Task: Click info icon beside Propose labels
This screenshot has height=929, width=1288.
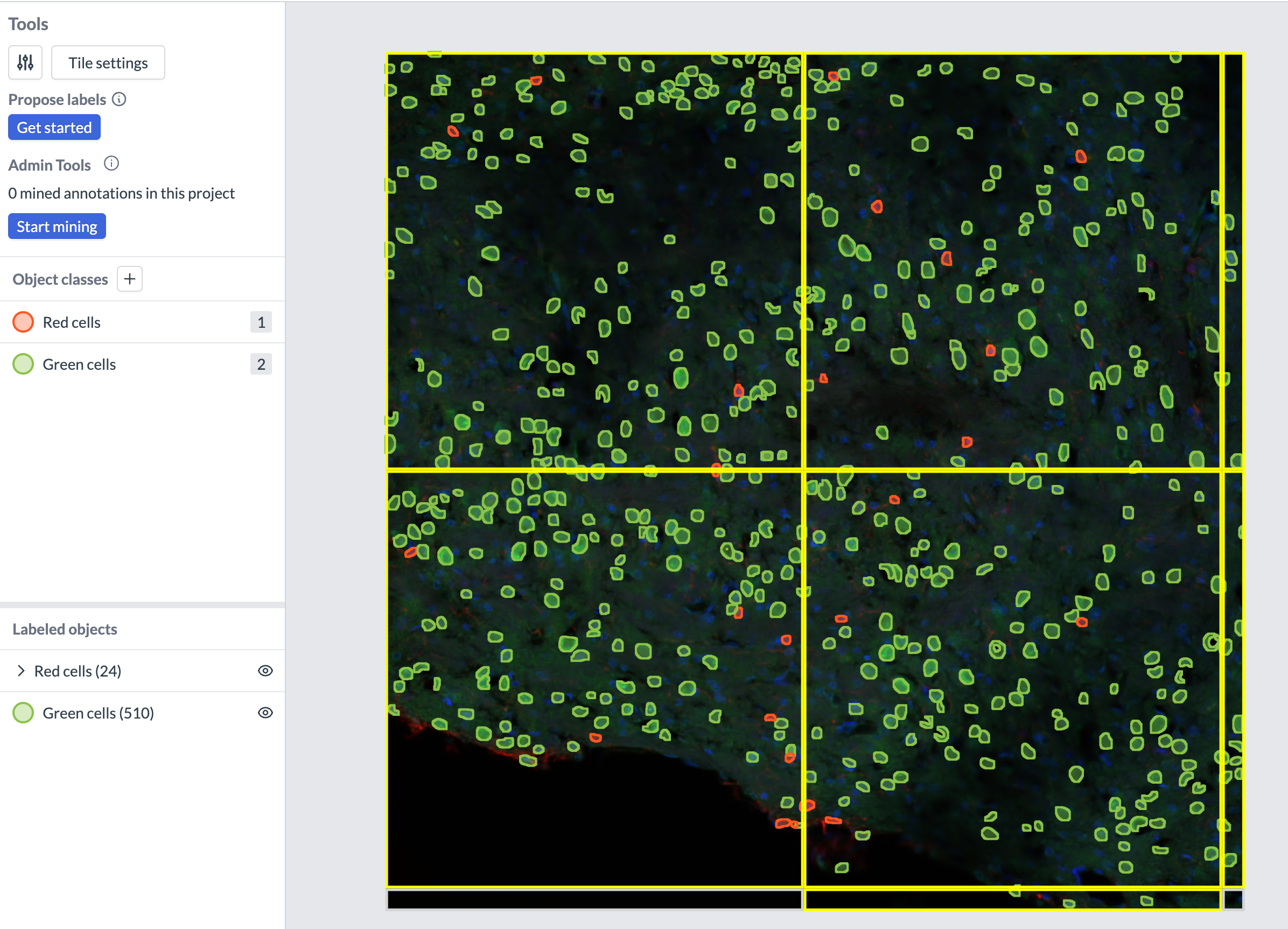Action: tap(118, 100)
